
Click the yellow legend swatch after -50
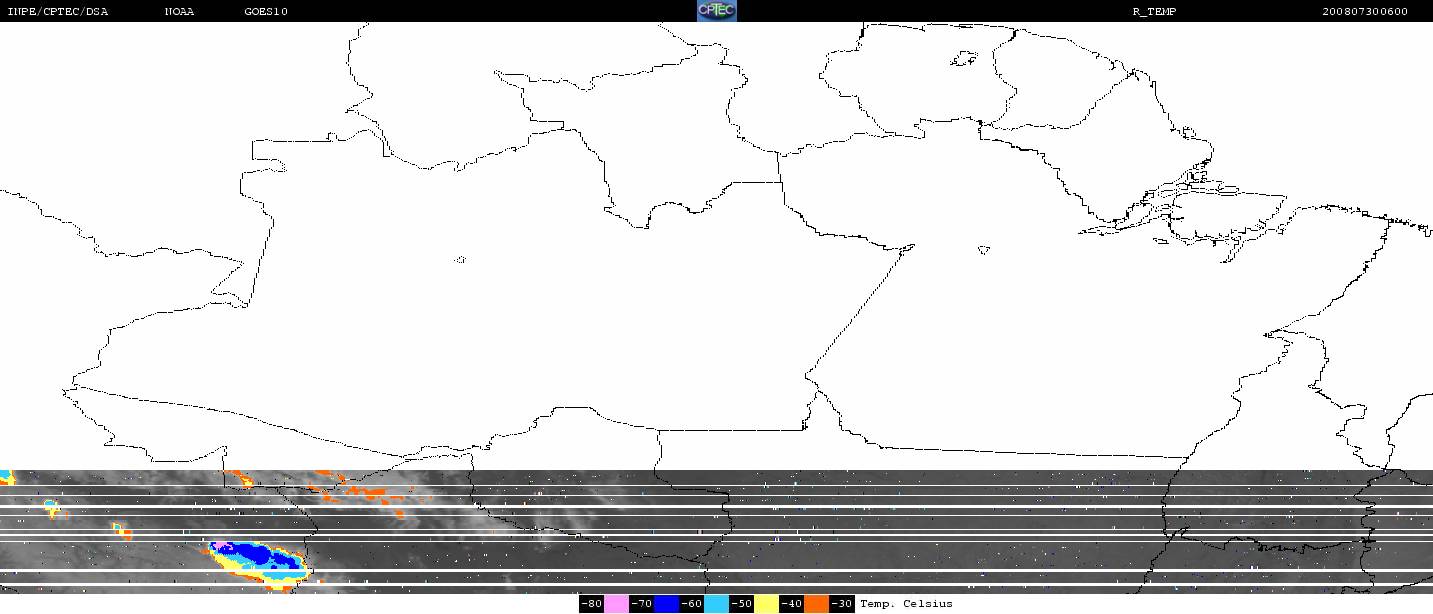(766, 604)
